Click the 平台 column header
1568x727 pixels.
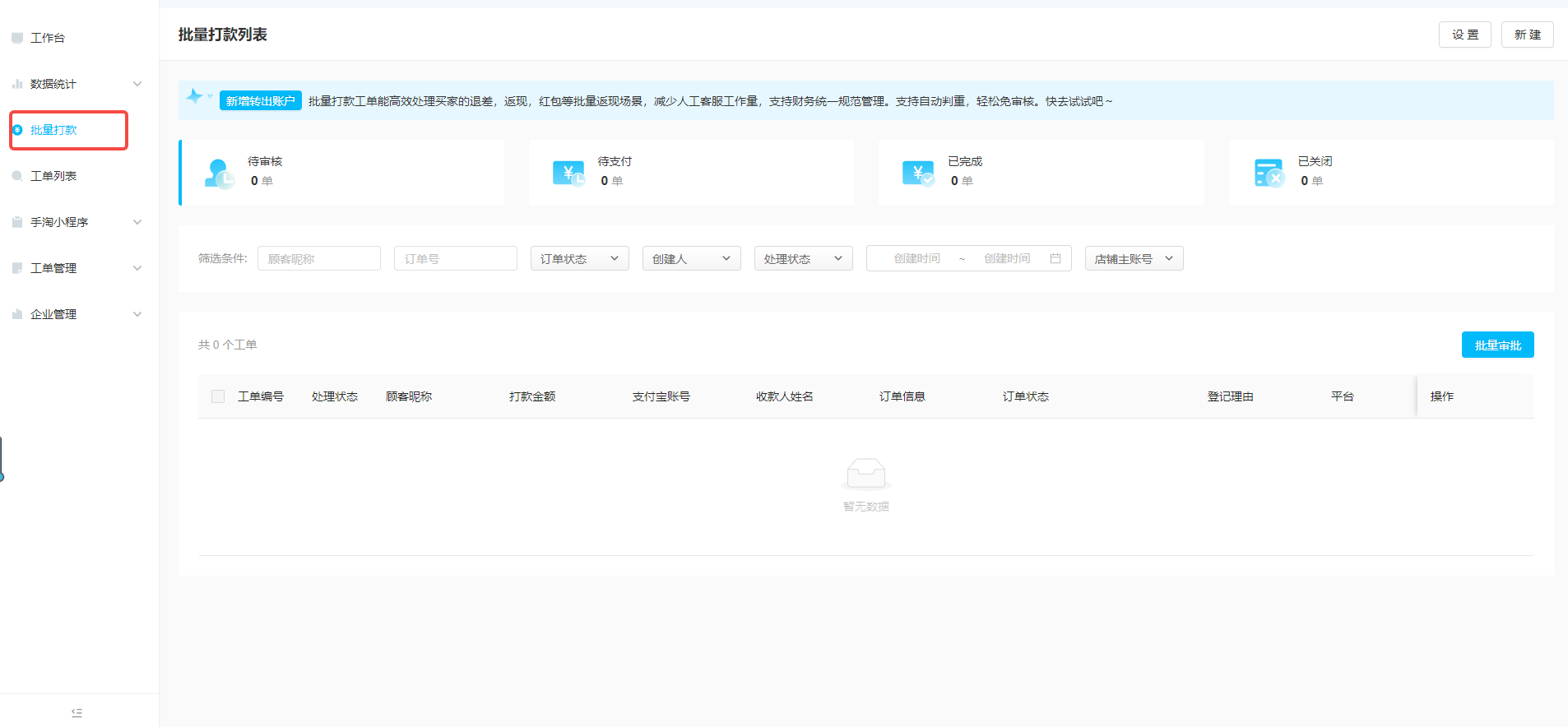pyautogui.click(x=1343, y=396)
